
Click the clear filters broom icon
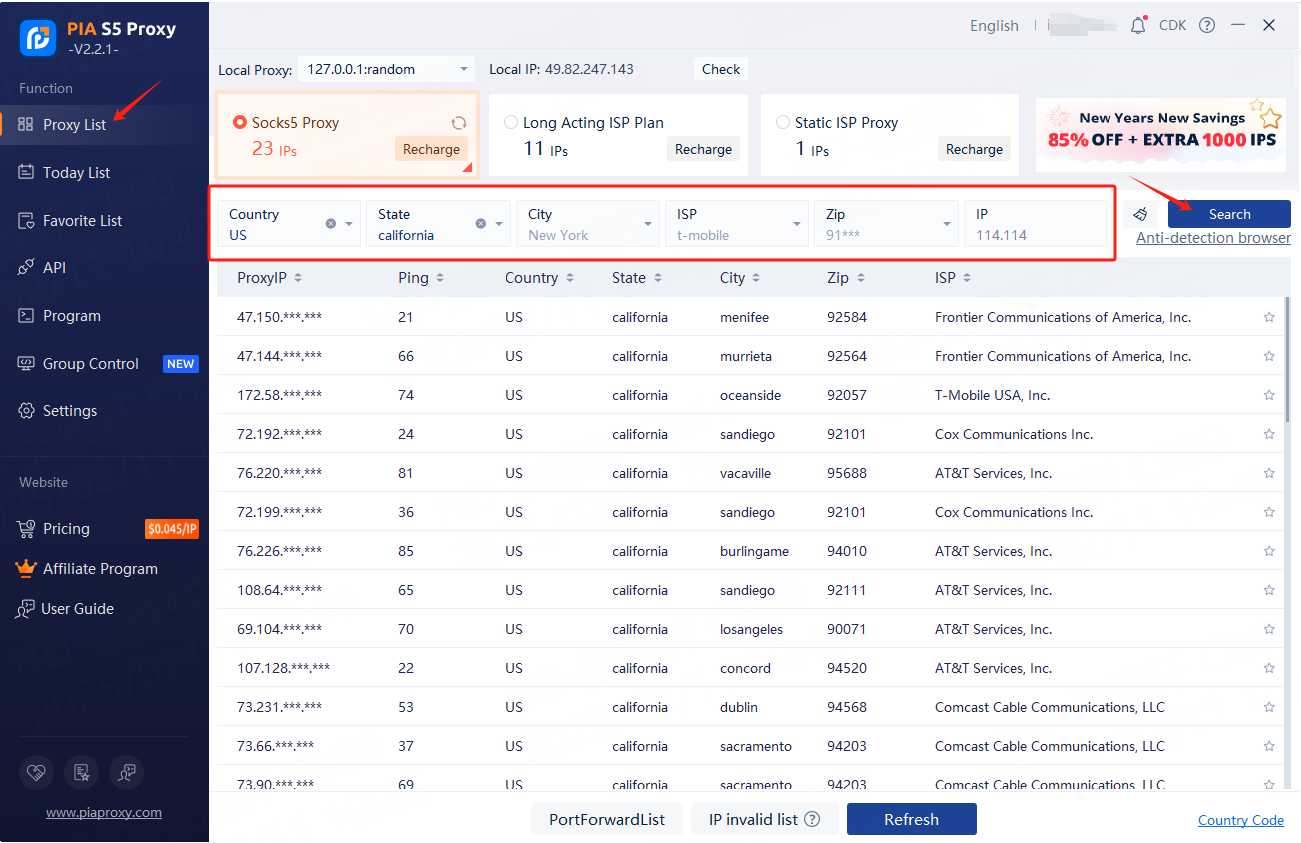pos(1140,215)
